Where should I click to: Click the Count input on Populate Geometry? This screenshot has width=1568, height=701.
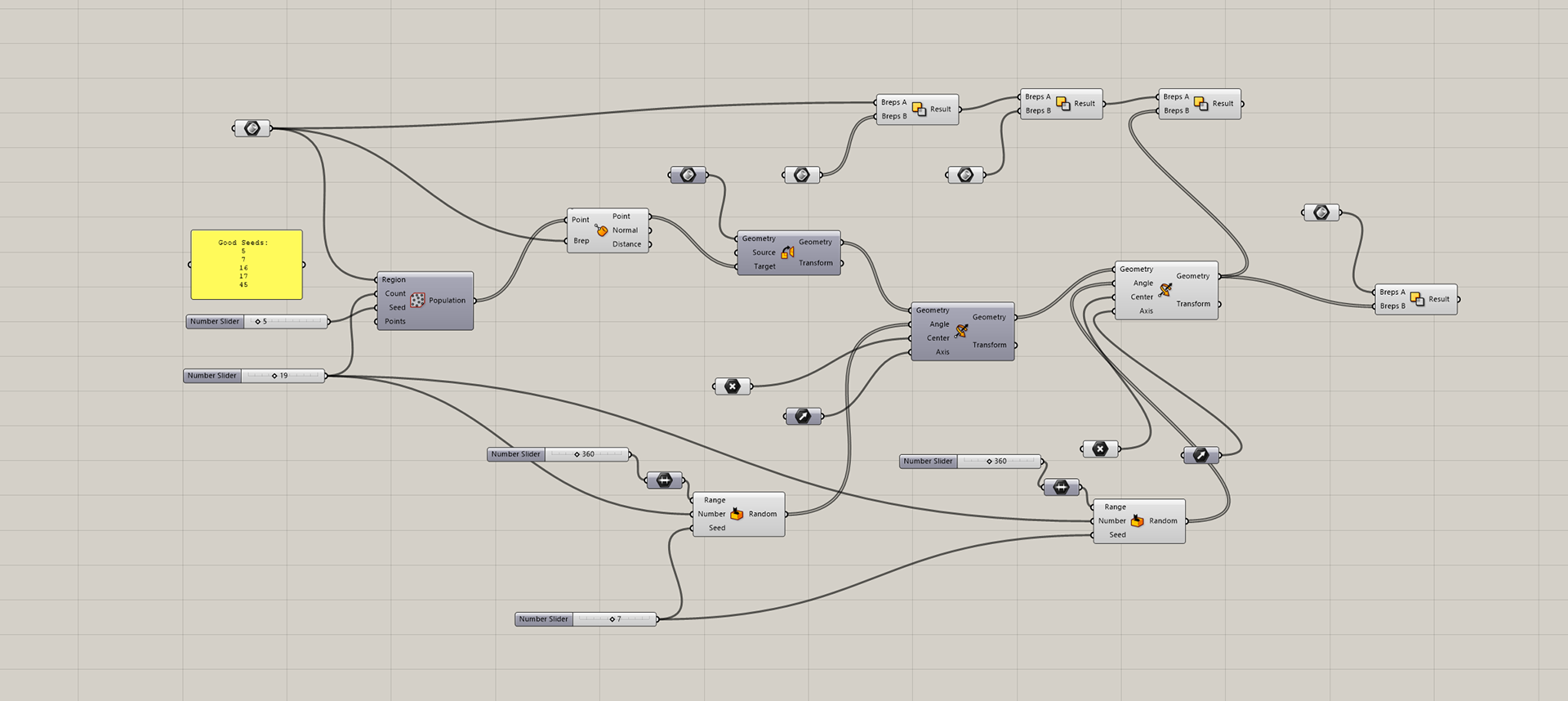pyautogui.click(x=395, y=293)
